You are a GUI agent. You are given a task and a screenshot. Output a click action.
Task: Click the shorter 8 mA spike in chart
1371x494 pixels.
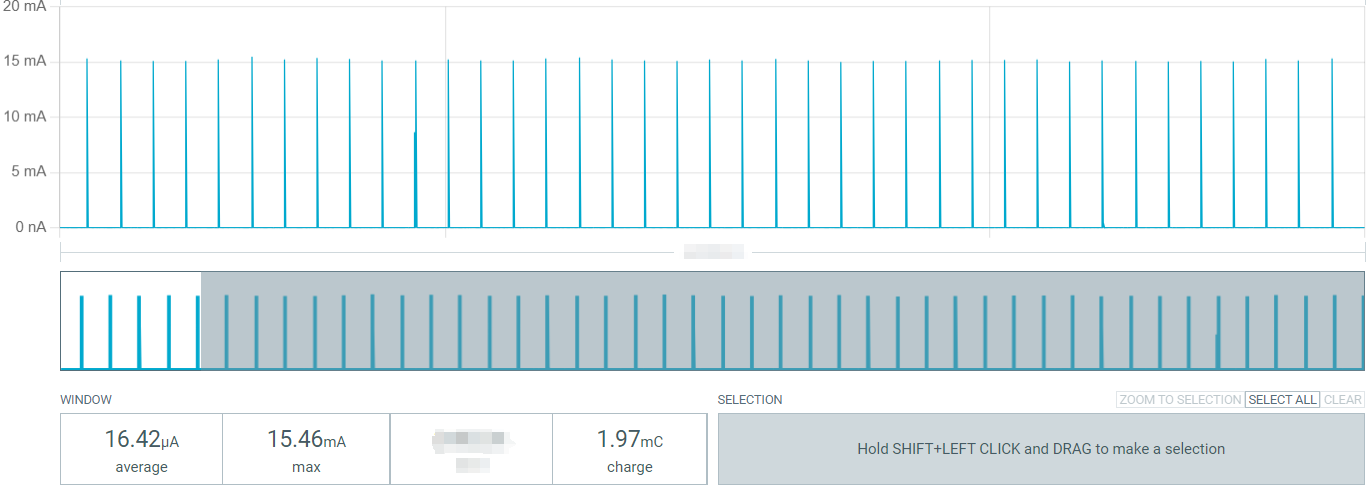coord(415,180)
